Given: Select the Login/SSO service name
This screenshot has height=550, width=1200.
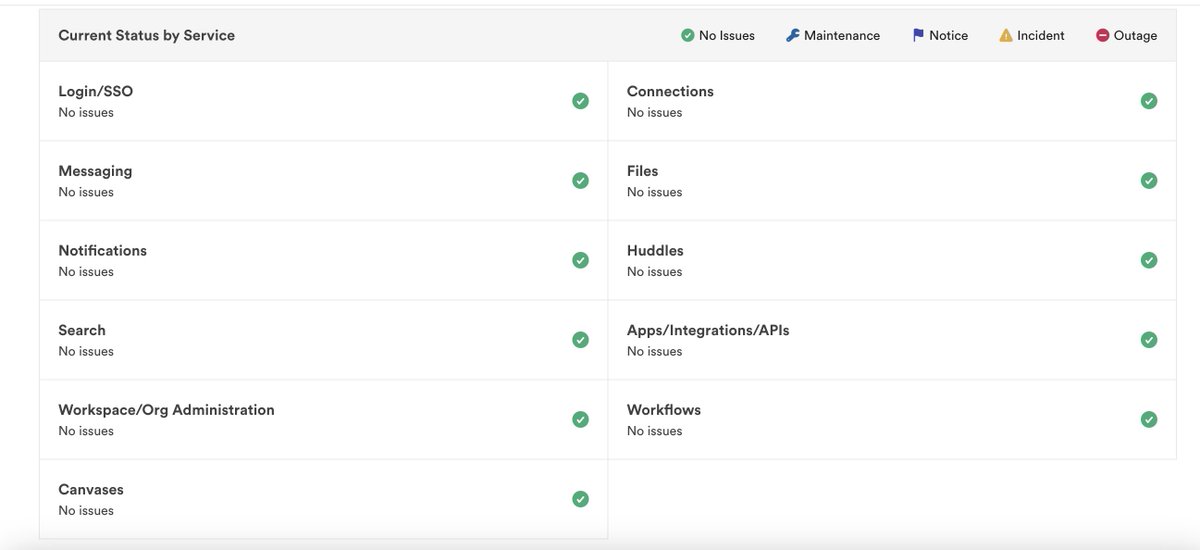Looking at the screenshot, I should tap(96, 91).
